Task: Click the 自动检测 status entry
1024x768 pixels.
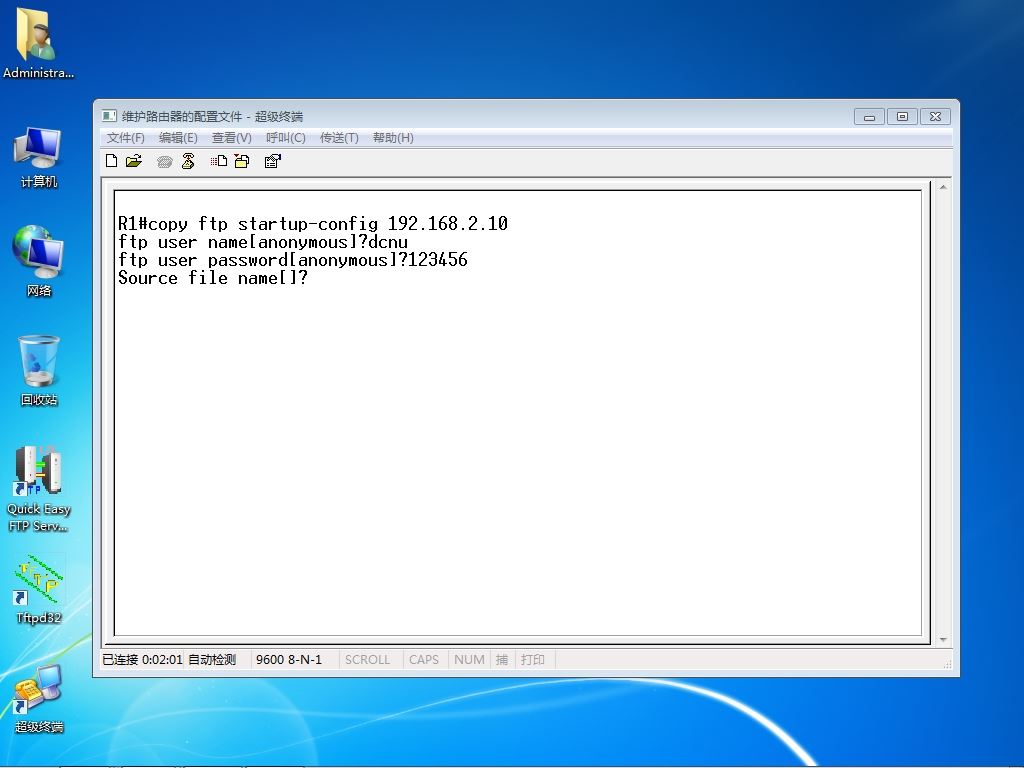Action: coord(212,660)
